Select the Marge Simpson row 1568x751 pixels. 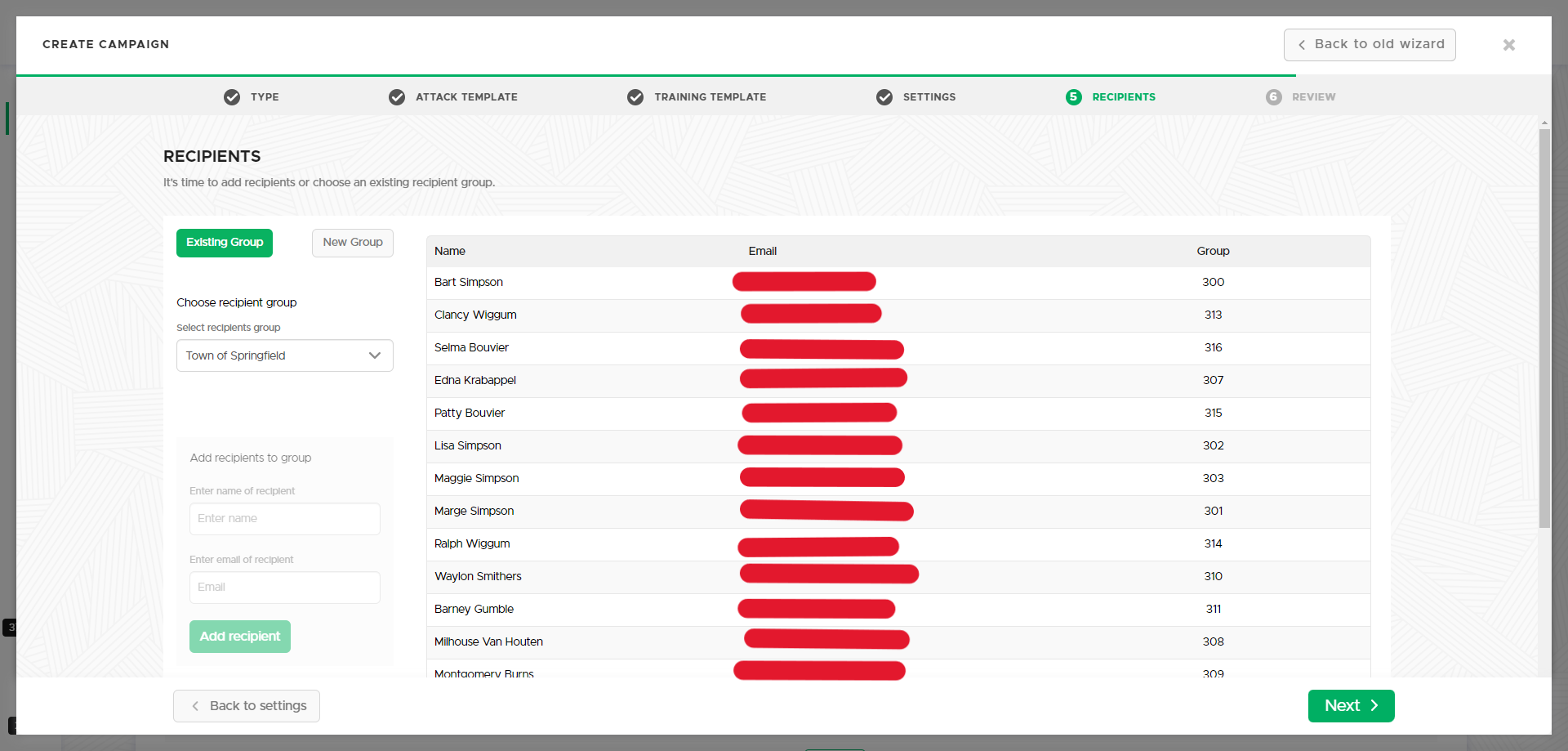(898, 512)
